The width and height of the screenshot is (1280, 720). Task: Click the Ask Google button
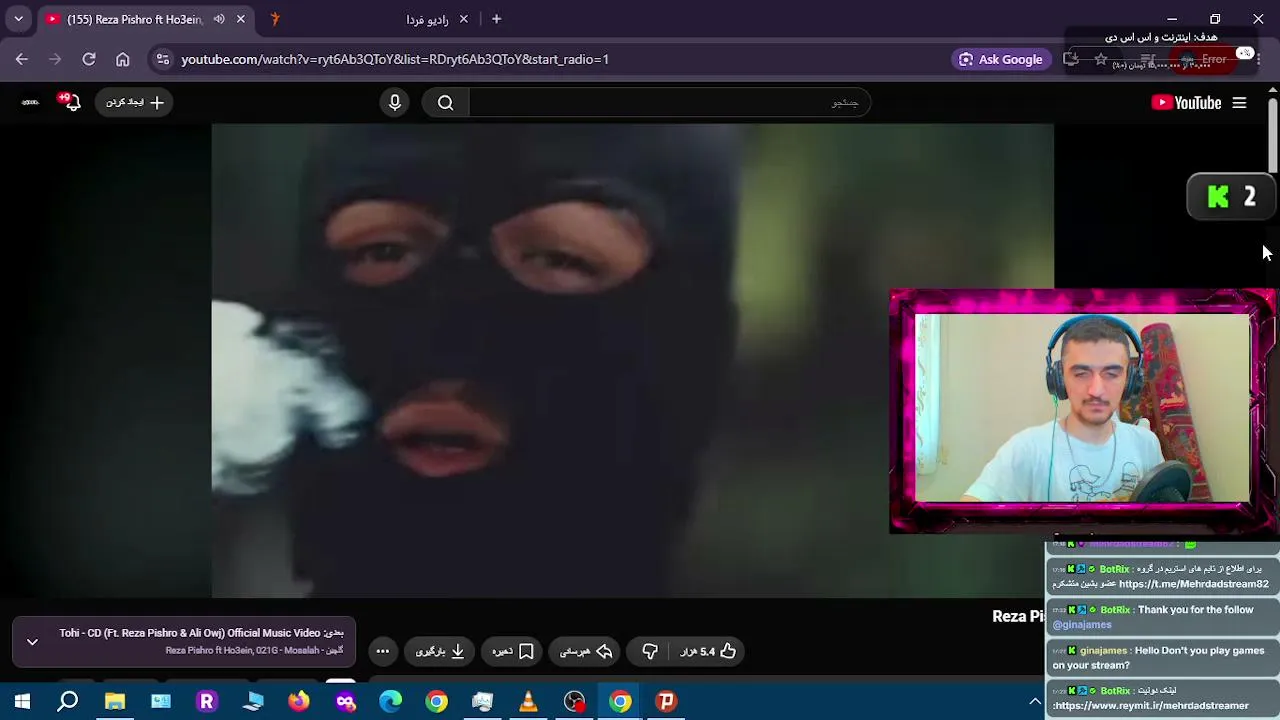(x=1001, y=59)
